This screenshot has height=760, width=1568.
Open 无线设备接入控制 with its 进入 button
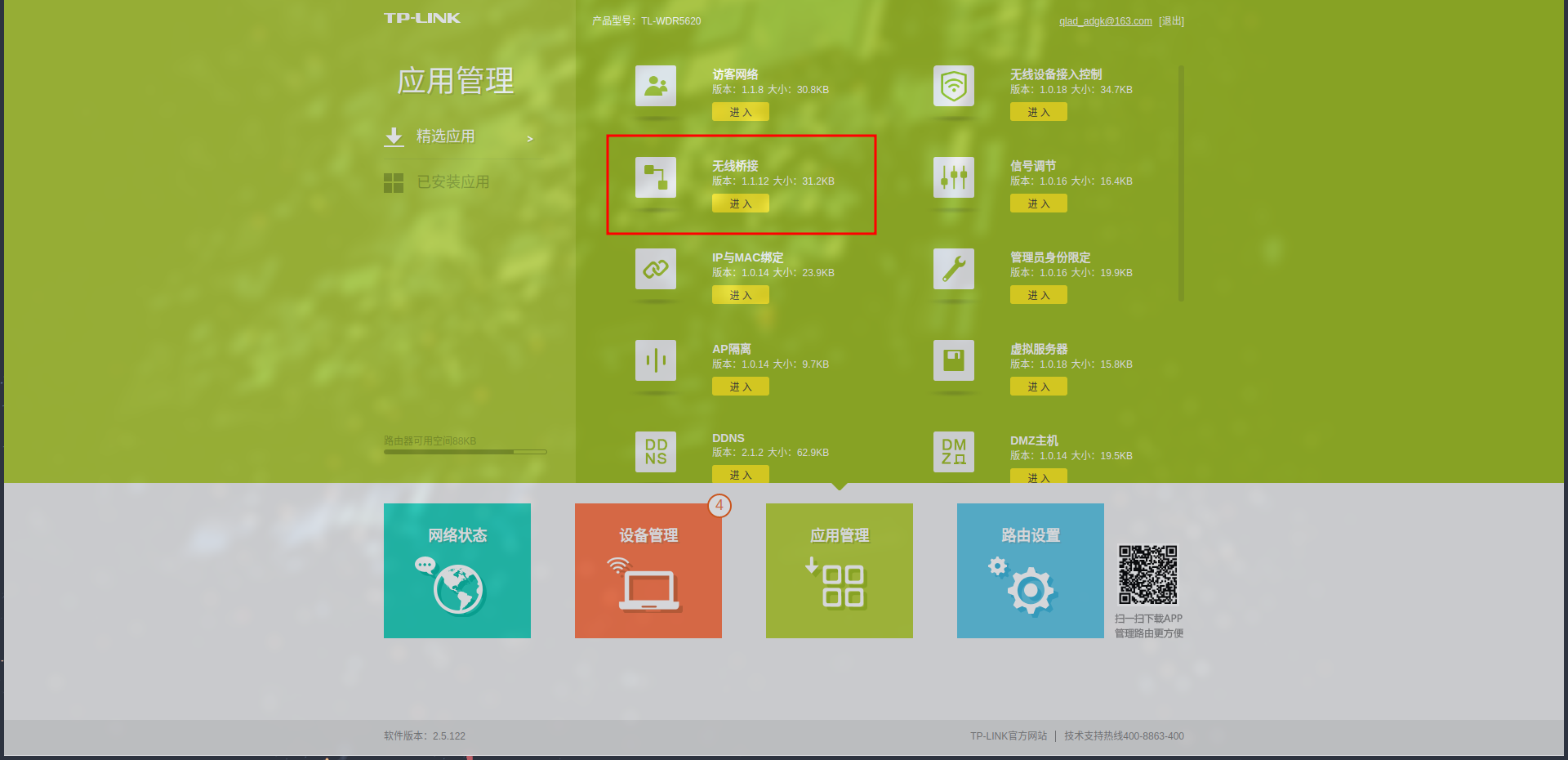[1039, 112]
